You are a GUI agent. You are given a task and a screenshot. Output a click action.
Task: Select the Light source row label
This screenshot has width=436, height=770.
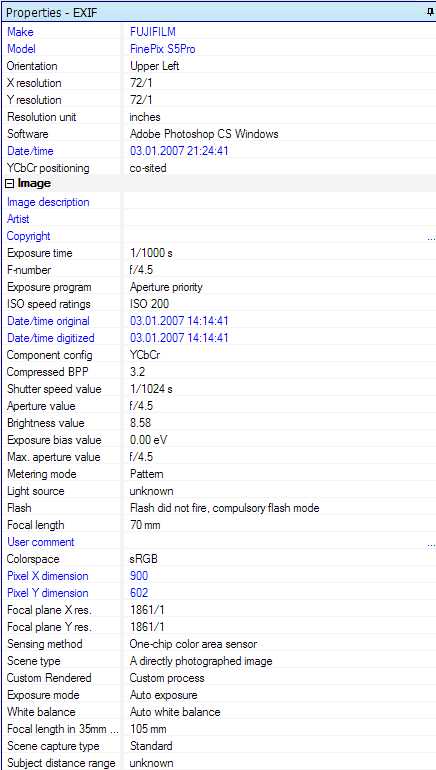(x=35, y=491)
